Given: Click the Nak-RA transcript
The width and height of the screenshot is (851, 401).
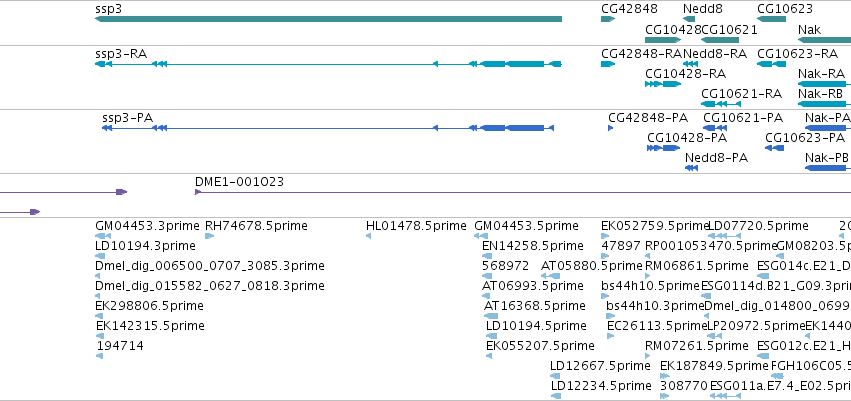Looking at the screenshot, I should 824,84.
